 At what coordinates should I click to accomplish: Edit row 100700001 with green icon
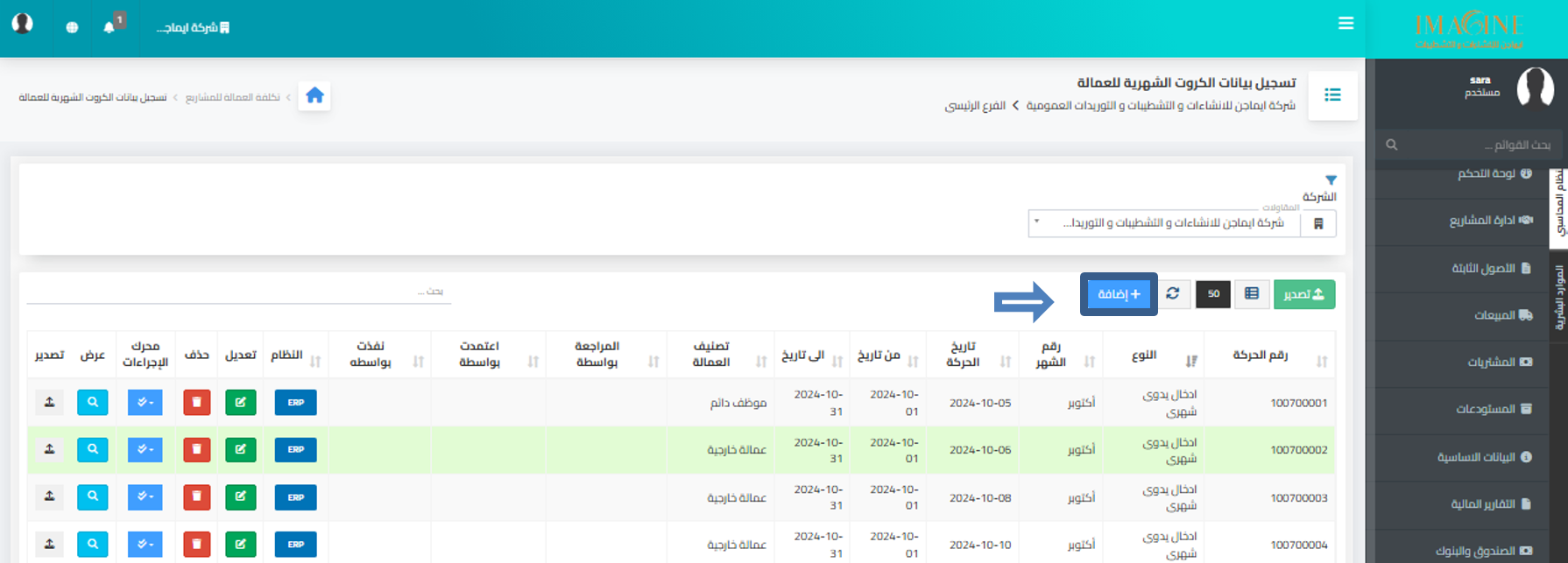(x=241, y=403)
